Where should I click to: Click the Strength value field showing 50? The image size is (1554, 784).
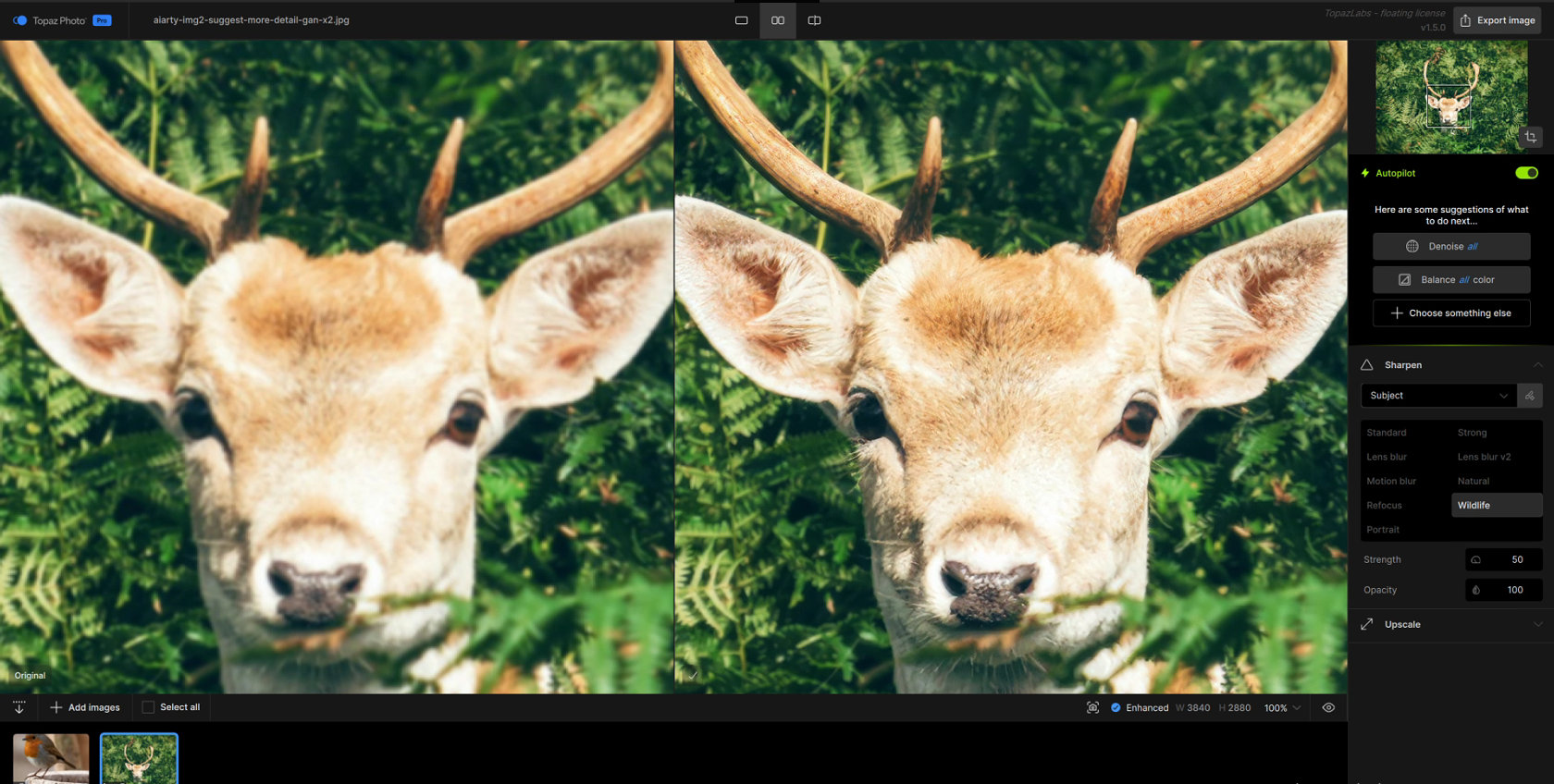click(x=1504, y=560)
